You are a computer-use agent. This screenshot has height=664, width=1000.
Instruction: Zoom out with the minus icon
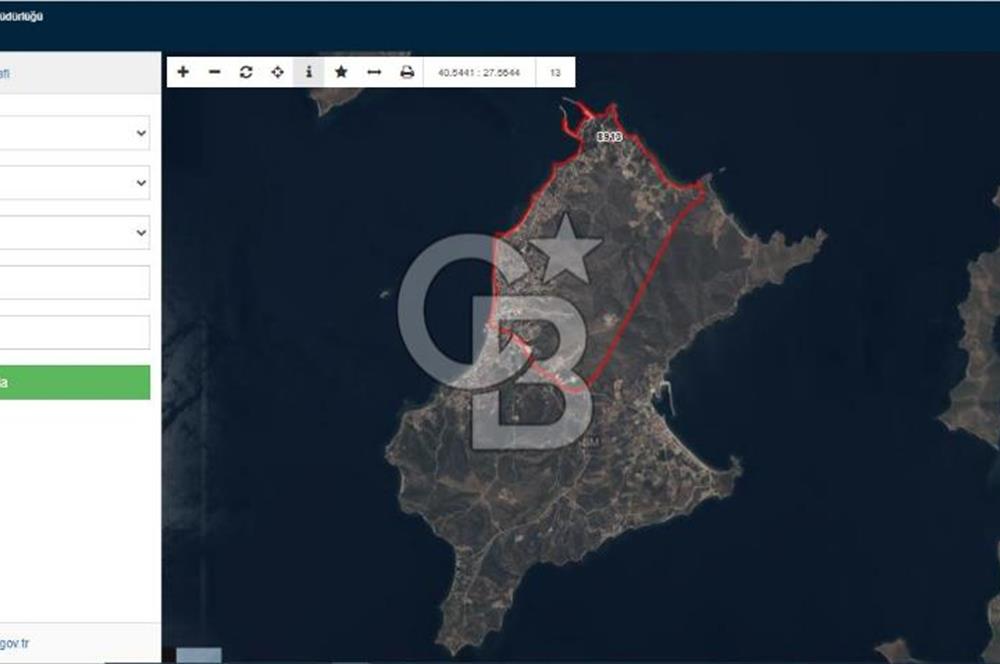coord(215,72)
